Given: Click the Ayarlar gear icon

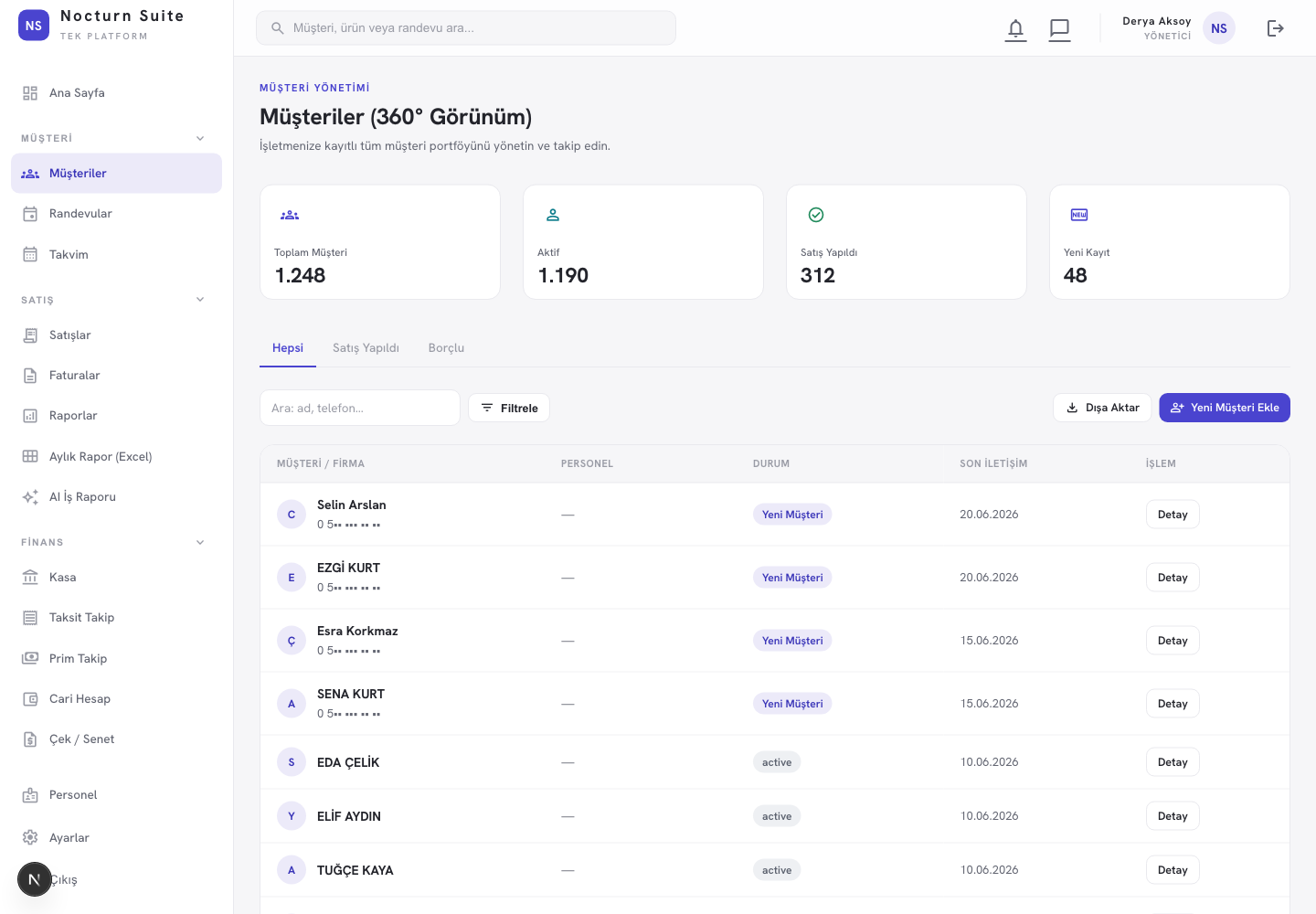Looking at the screenshot, I should [30, 838].
